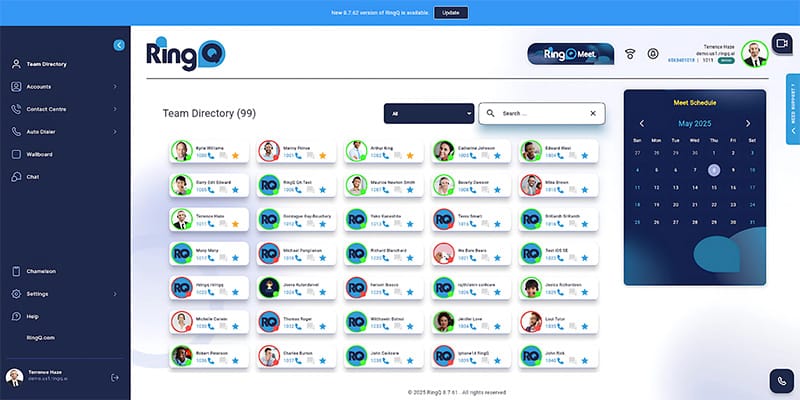Image resolution: width=800 pixels, height=400 pixels.
Task: Expand the Auto Dialer submenu chevron
Action: coord(115,132)
